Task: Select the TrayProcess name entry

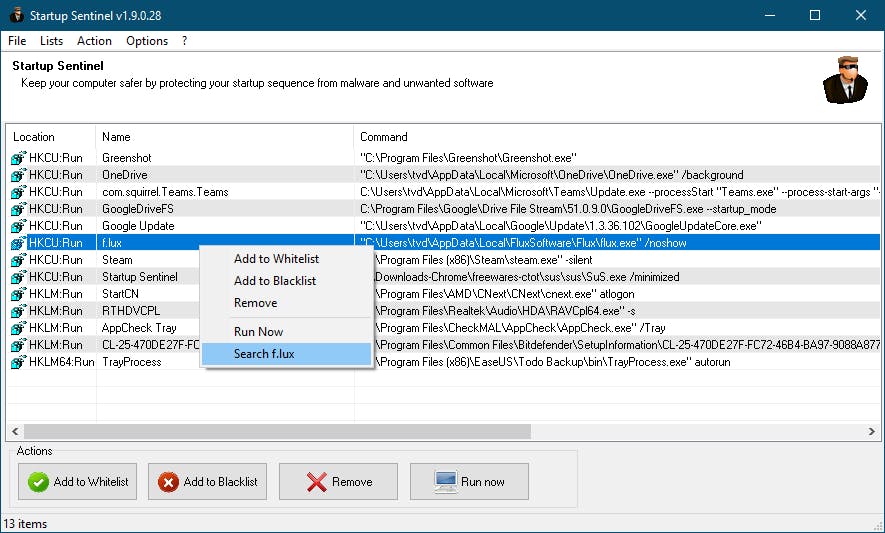Action: (x=132, y=362)
